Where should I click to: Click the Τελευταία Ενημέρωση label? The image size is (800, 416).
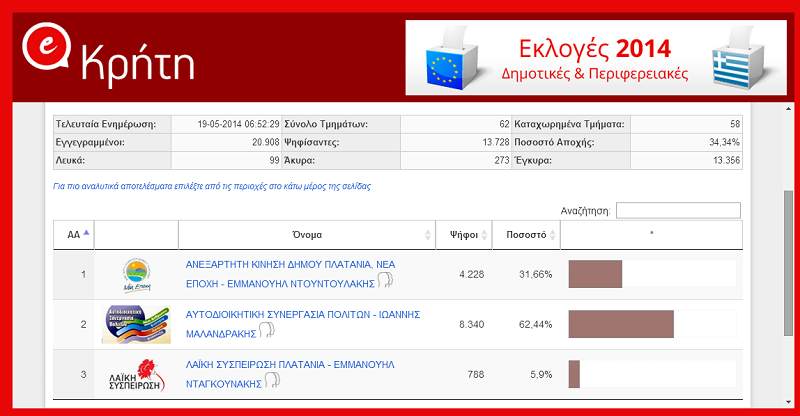point(106,124)
